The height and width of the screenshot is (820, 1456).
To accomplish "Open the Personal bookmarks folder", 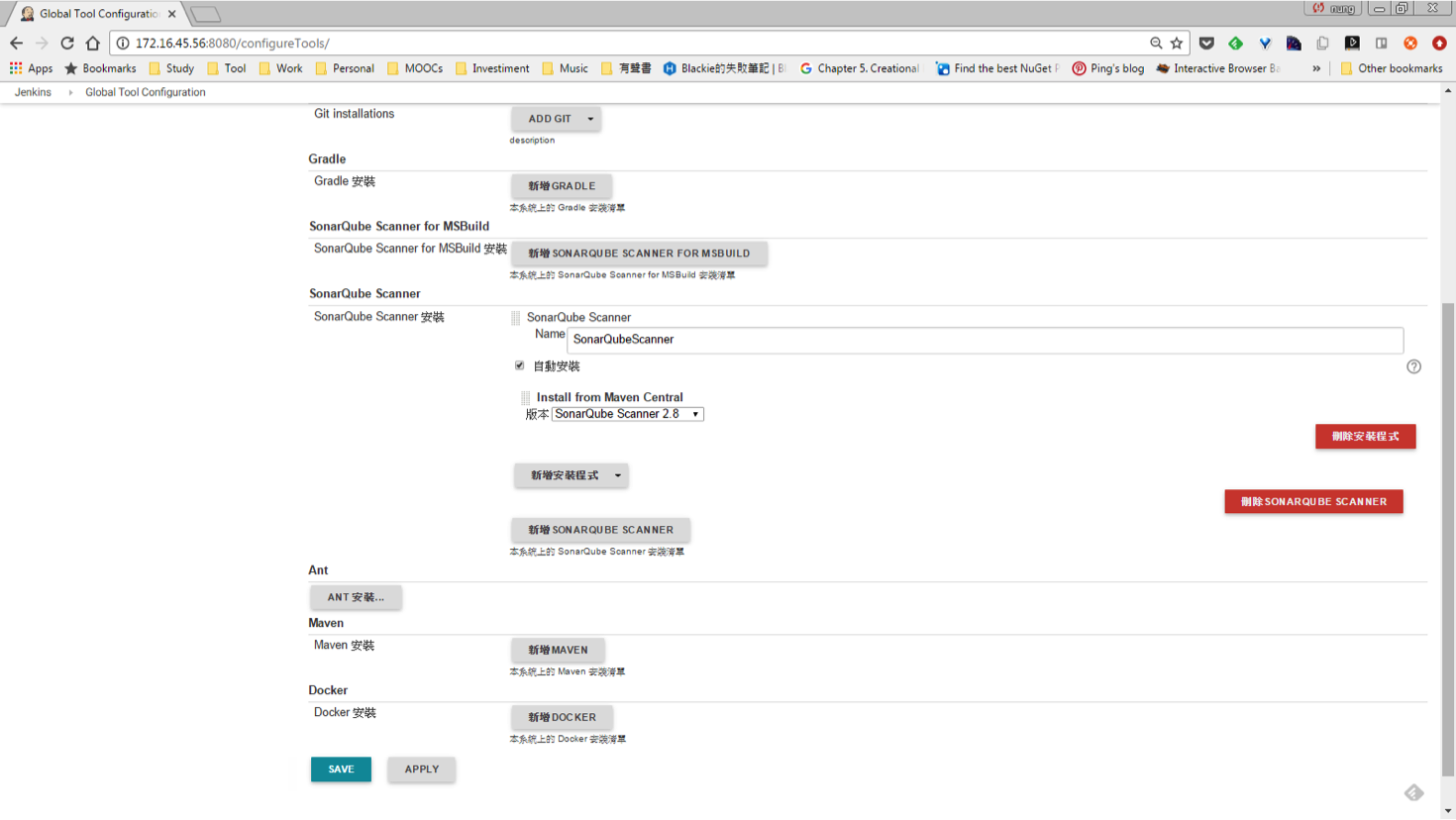I will [x=345, y=68].
